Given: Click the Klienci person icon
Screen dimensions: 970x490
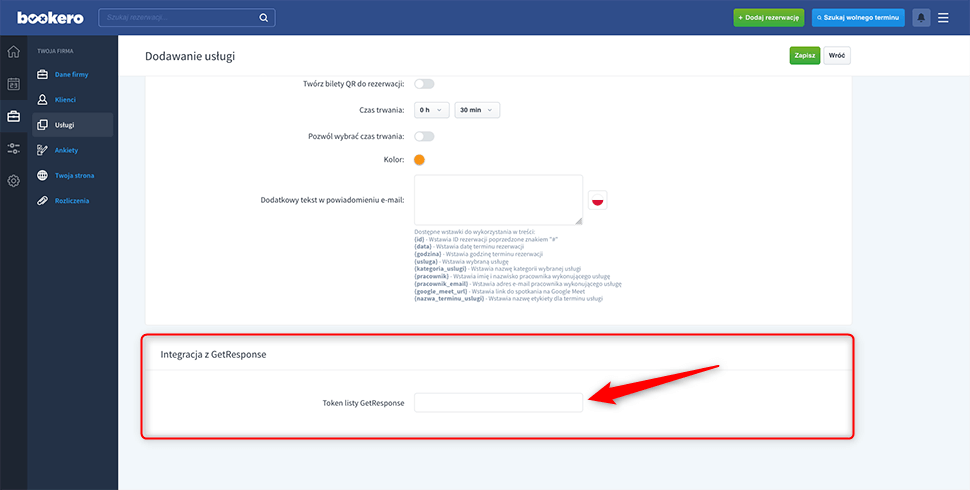Looking at the screenshot, I should [x=43, y=100].
